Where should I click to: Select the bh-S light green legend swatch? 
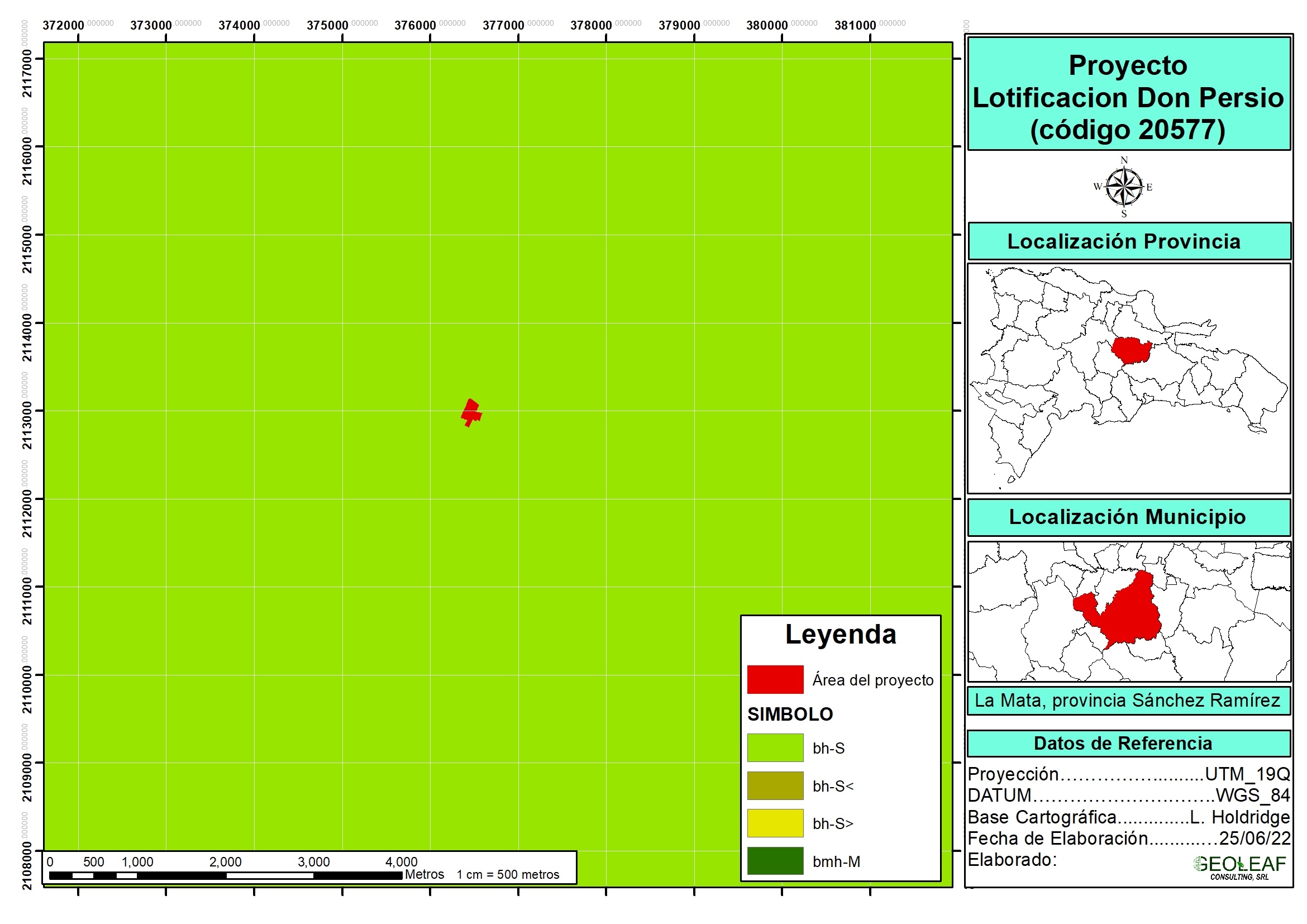pyautogui.click(x=775, y=747)
